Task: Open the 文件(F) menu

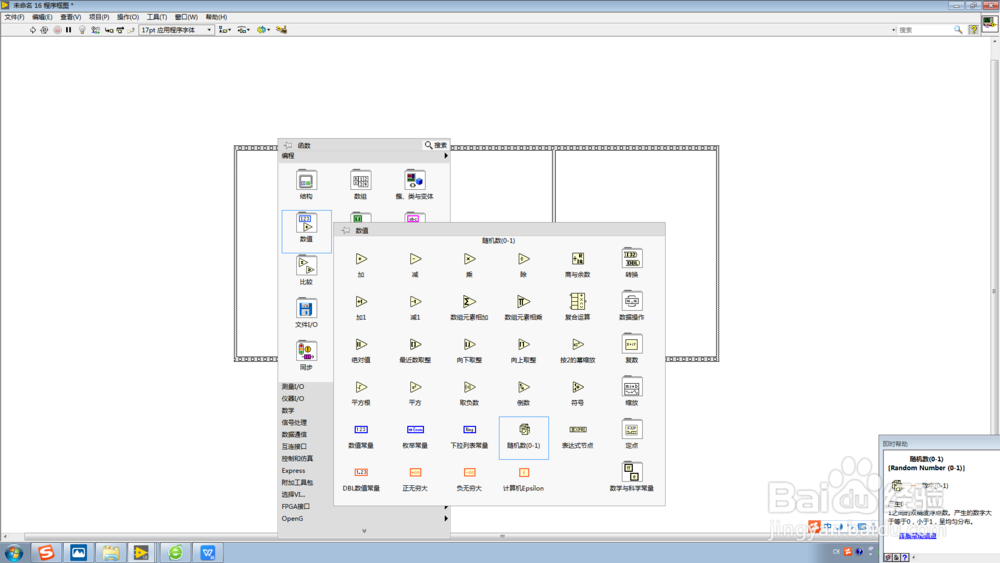Action: click(14, 17)
